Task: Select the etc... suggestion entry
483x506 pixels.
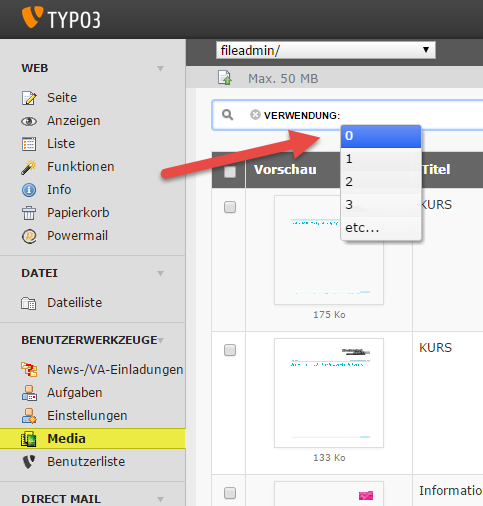Action: click(381, 228)
